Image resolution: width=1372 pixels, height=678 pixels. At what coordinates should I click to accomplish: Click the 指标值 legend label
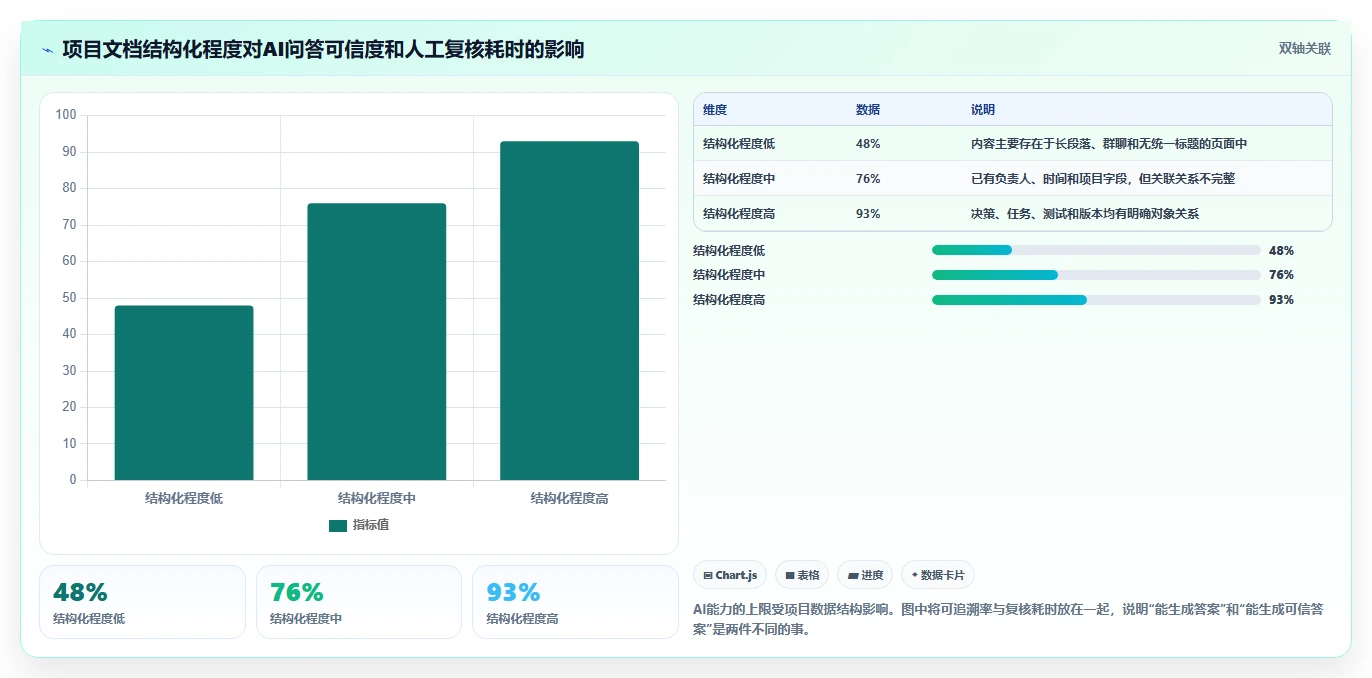(x=371, y=525)
